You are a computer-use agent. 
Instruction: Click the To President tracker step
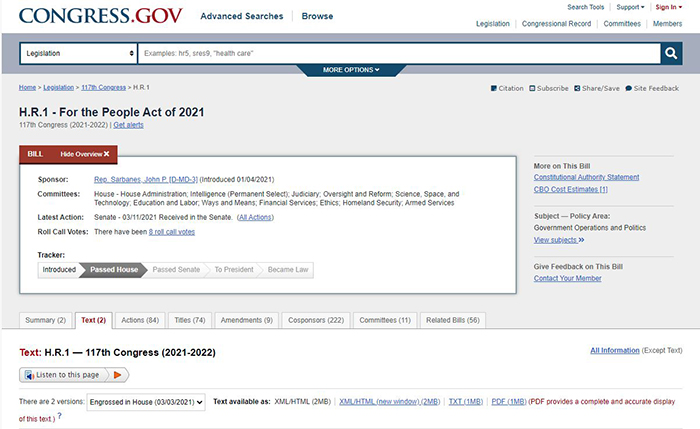tap(234, 270)
